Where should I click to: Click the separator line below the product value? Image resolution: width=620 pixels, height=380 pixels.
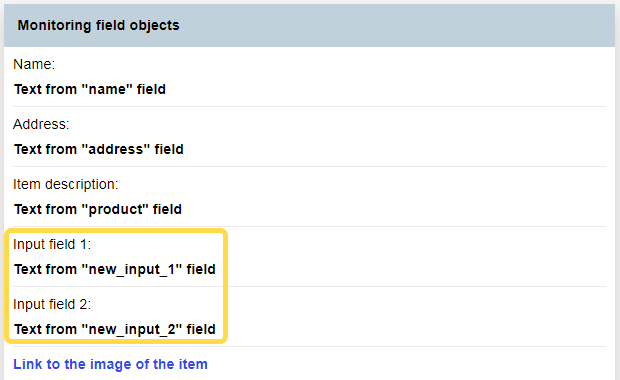(309, 227)
